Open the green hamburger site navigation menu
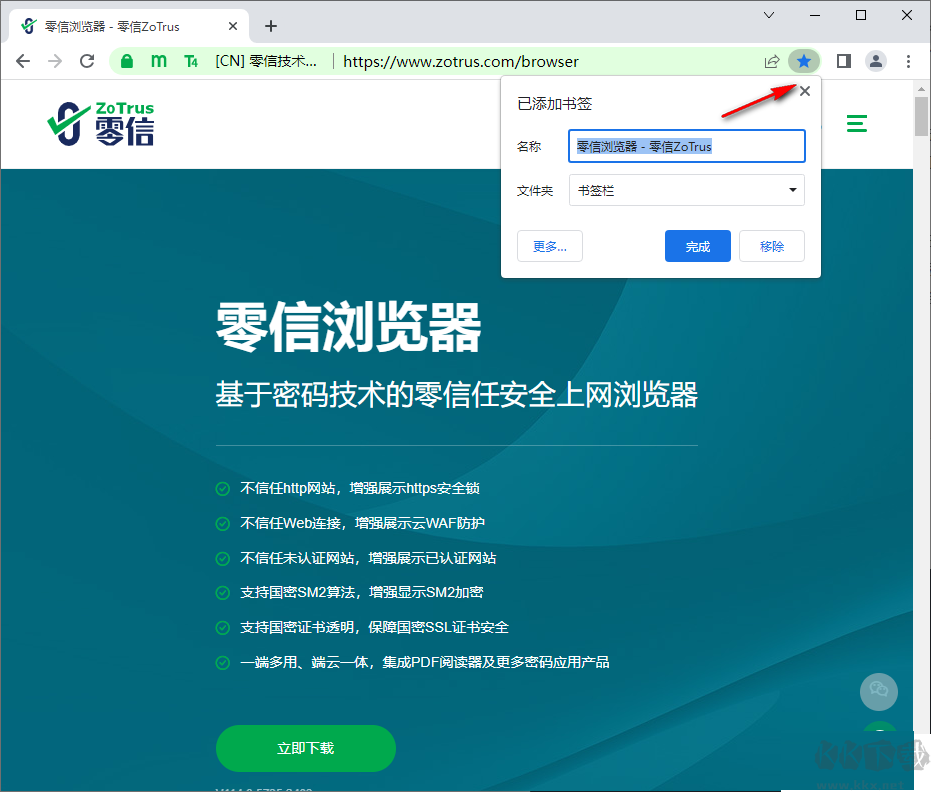The width and height of the screenshot is (931, 792). pyautogui.click(x=856, y=124)
